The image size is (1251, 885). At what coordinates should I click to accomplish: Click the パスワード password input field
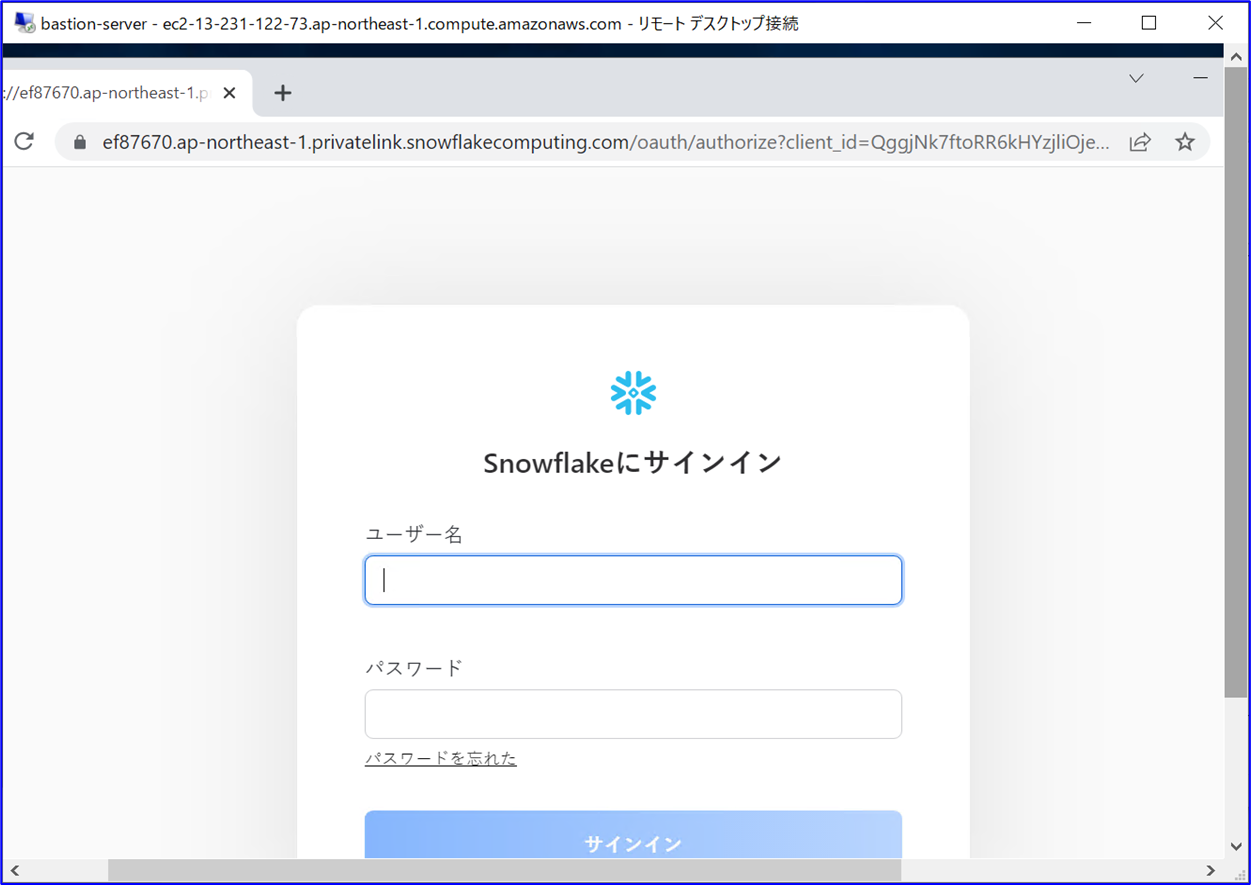[x=632, y=714]
